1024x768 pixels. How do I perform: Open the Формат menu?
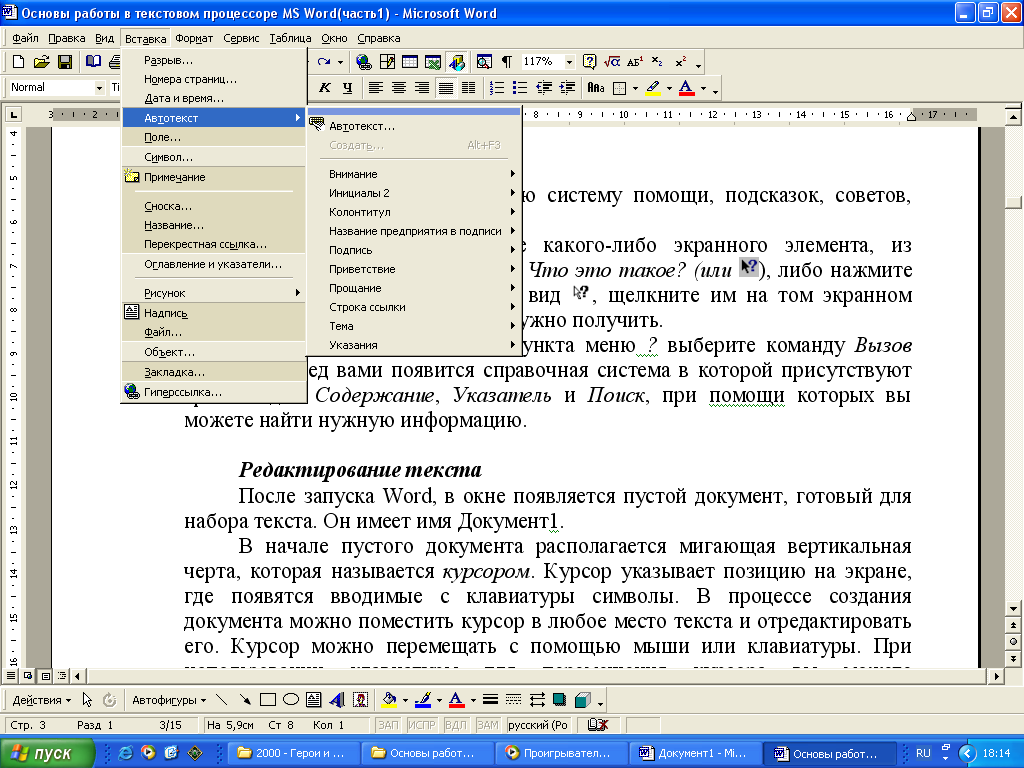194,38
